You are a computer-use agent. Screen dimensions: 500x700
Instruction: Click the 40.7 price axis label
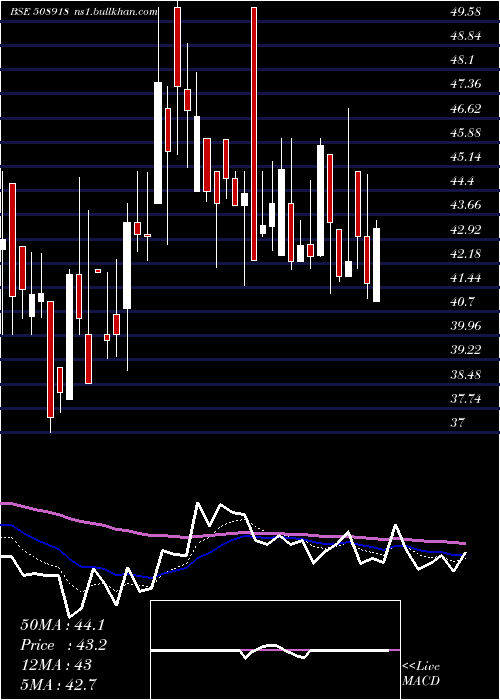click(x=463, y=302)
